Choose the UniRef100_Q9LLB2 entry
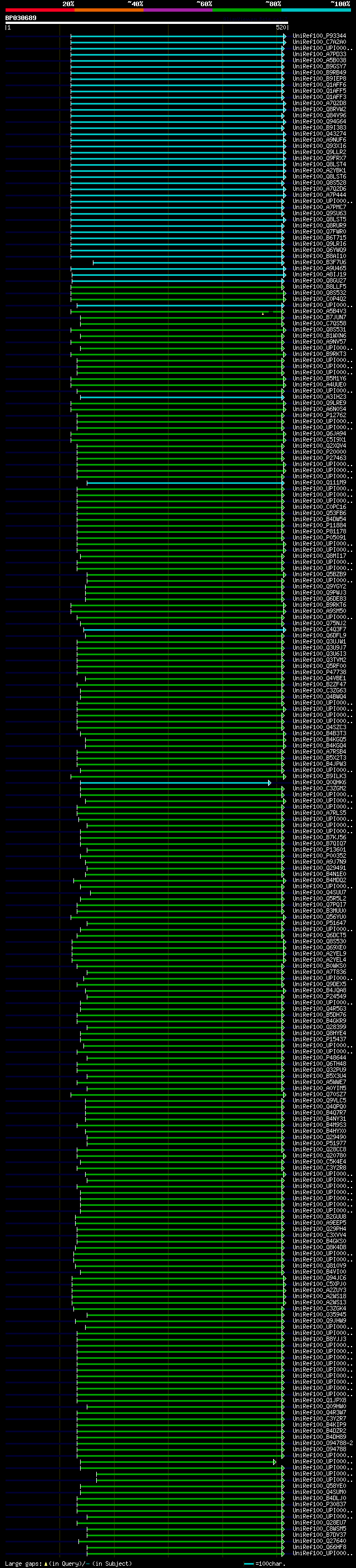Viewport: 356px width, 1568px height. pos(319,152)
